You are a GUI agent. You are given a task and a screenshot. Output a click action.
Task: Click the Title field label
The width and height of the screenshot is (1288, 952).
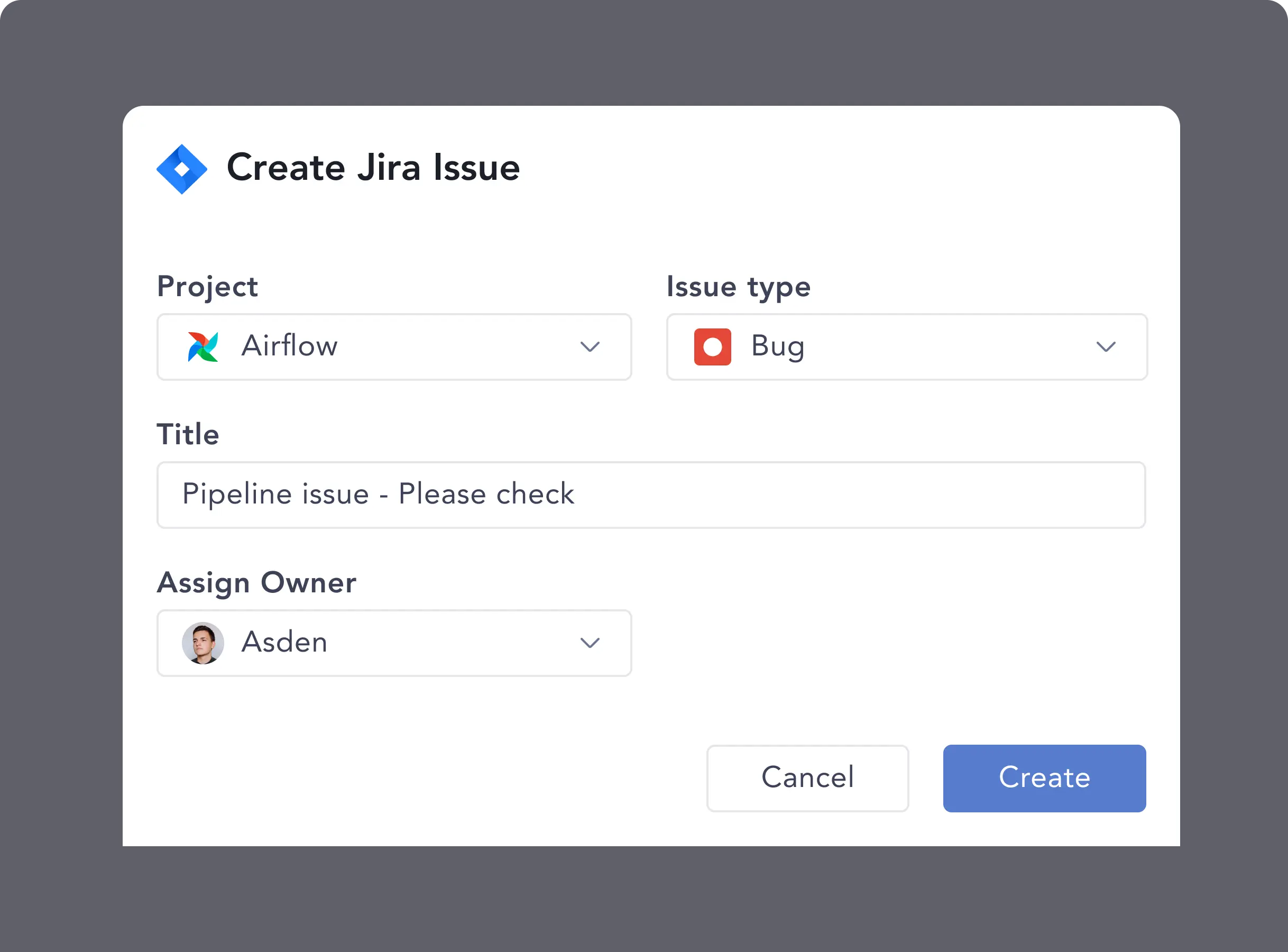(188, 435)
